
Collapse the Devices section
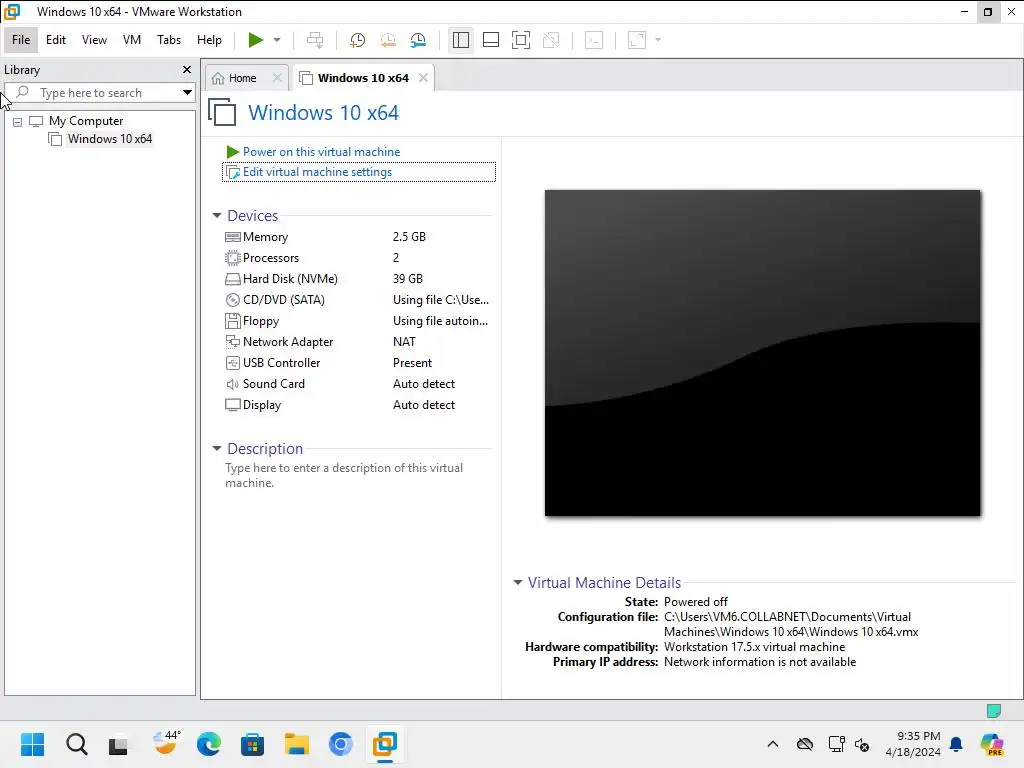click(217, 216)
